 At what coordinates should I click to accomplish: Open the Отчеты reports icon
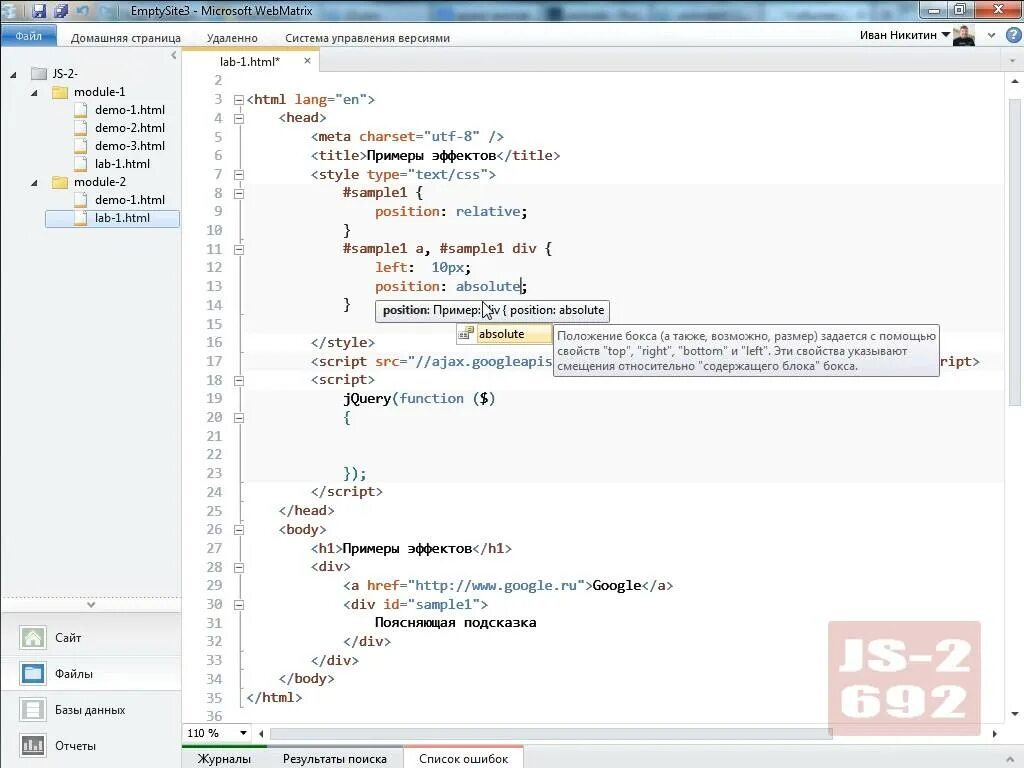(x=33, y=745)
